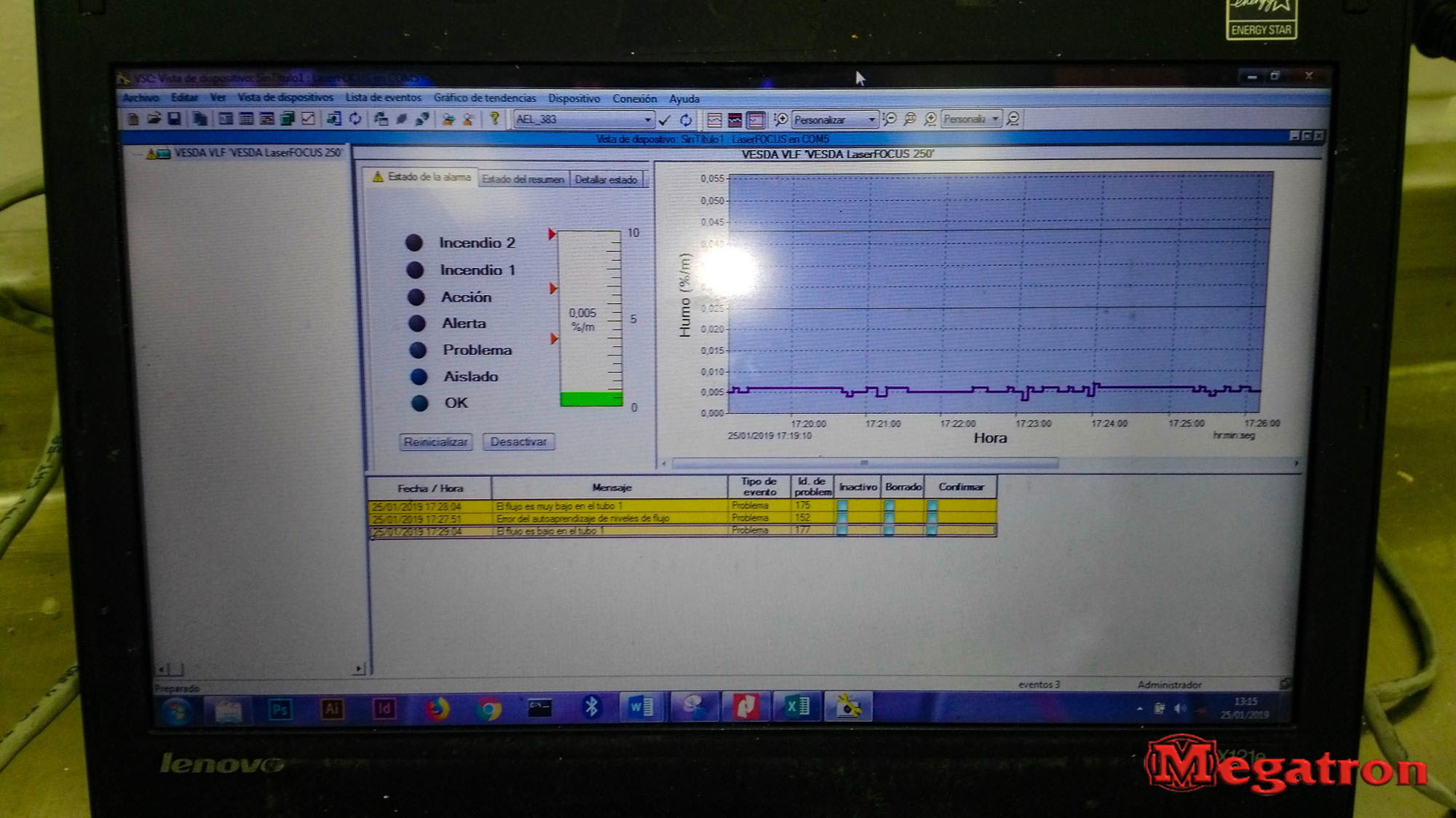Viewport: 1456px width, 818px height.
Task: Open the device view toolbar icon
Action: (x=226, y=119)
